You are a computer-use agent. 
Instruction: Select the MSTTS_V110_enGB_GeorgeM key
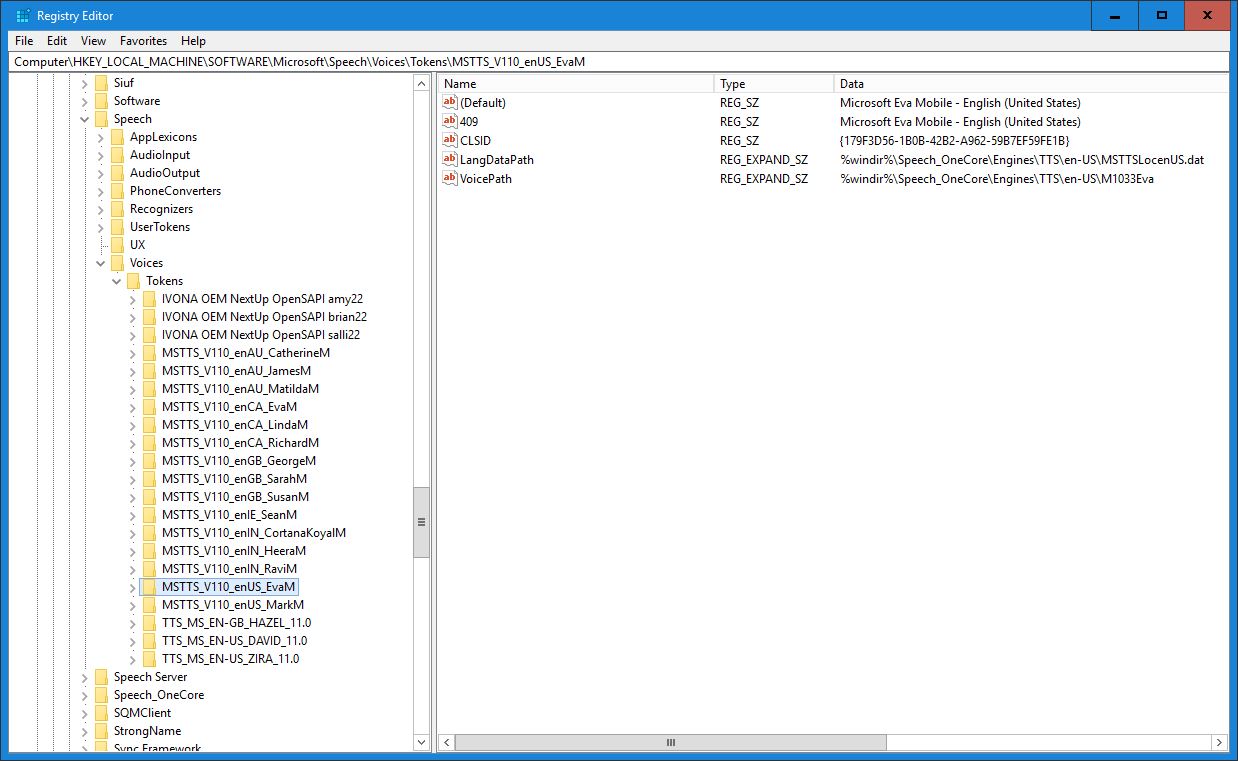238,461
